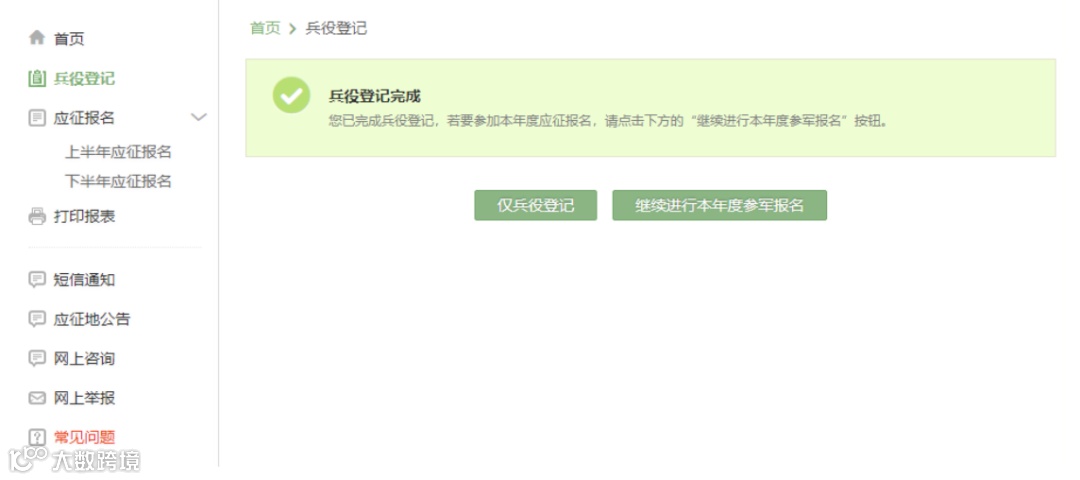1080x480 pixels.
Task: Click the envelope icon beside 网上举报
Action: 37,398
